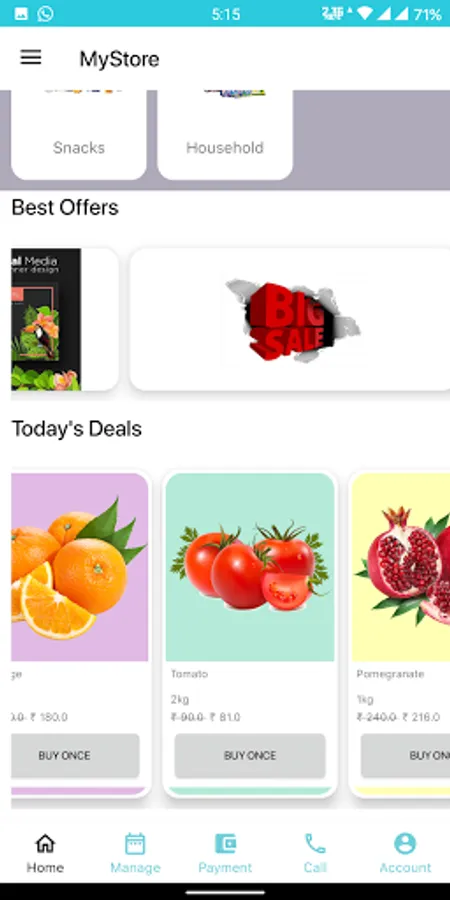
Task: View the Big Sale offer banner
Action: click(x=290, y=320)
